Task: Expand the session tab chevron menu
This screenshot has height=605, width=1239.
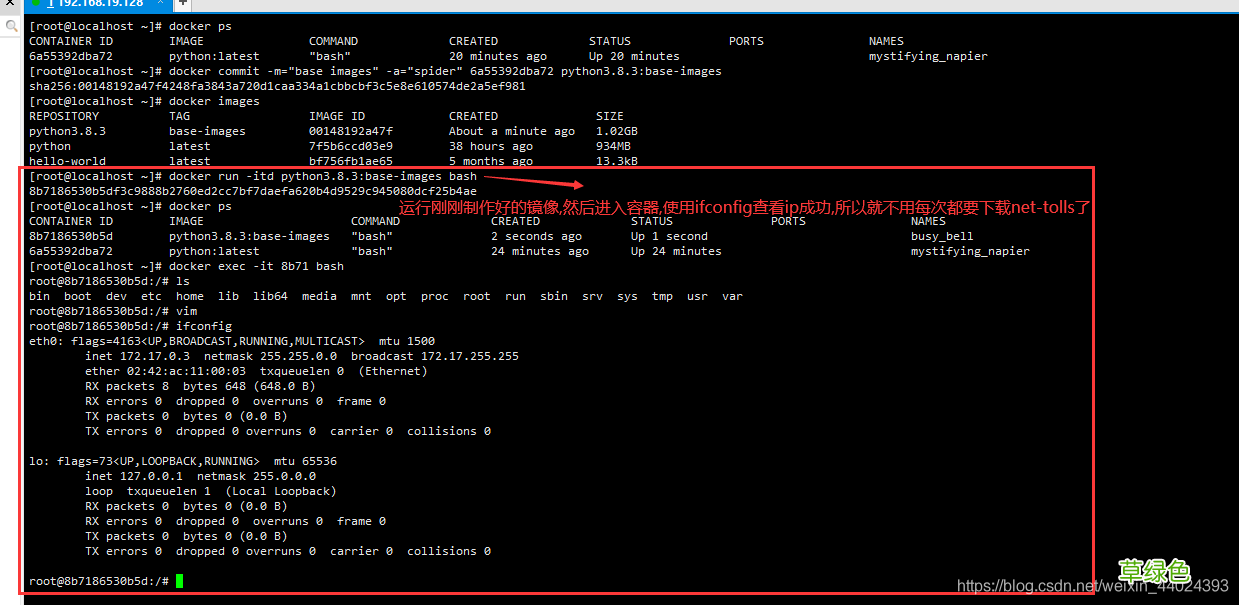Action: 160,5
